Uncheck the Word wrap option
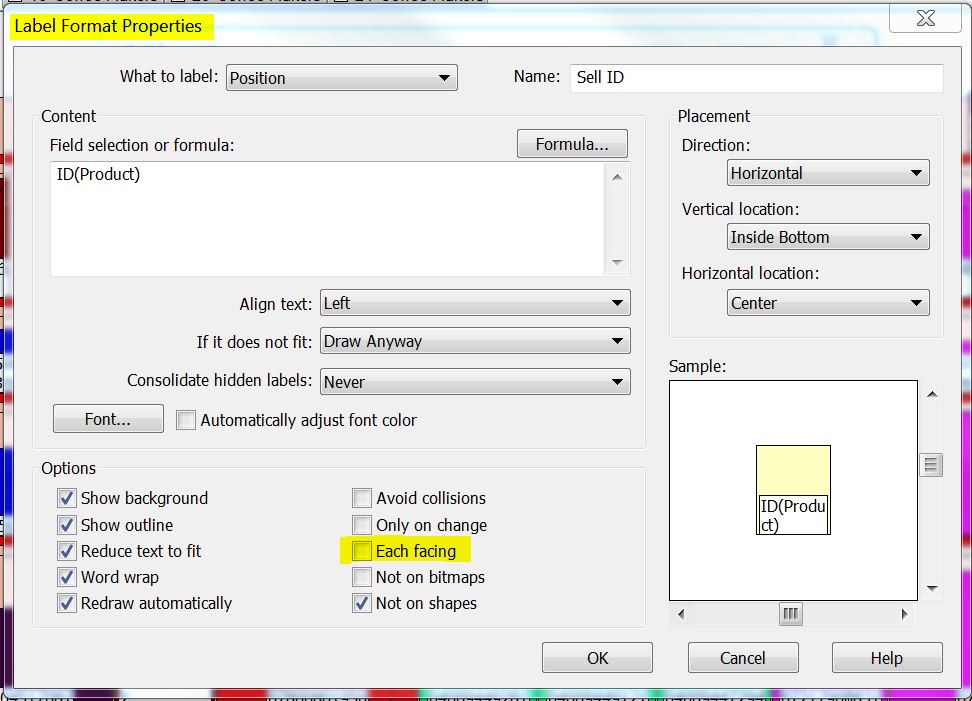This screenshot has height=701, width=972. (67, 577)
